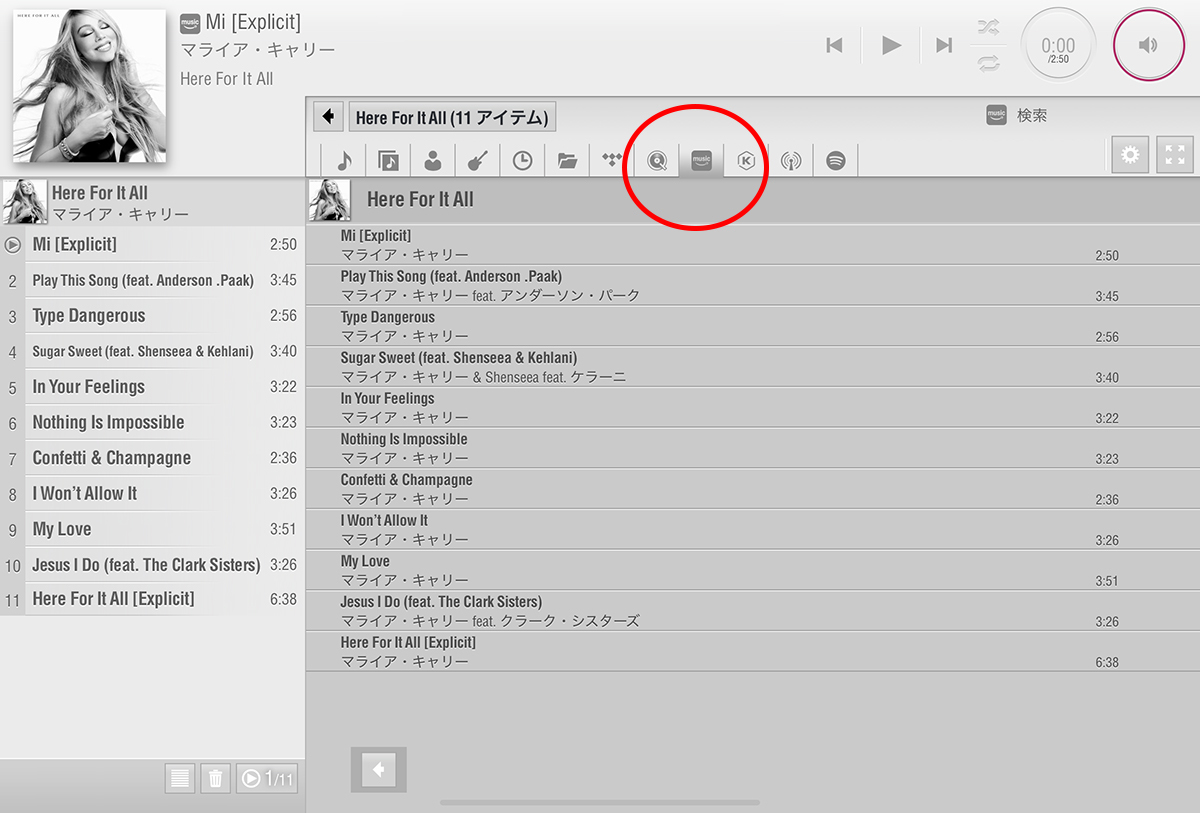Open settings with the gear button
The width and height of the screenshot is (1200, 813).
coord(1130,155)
